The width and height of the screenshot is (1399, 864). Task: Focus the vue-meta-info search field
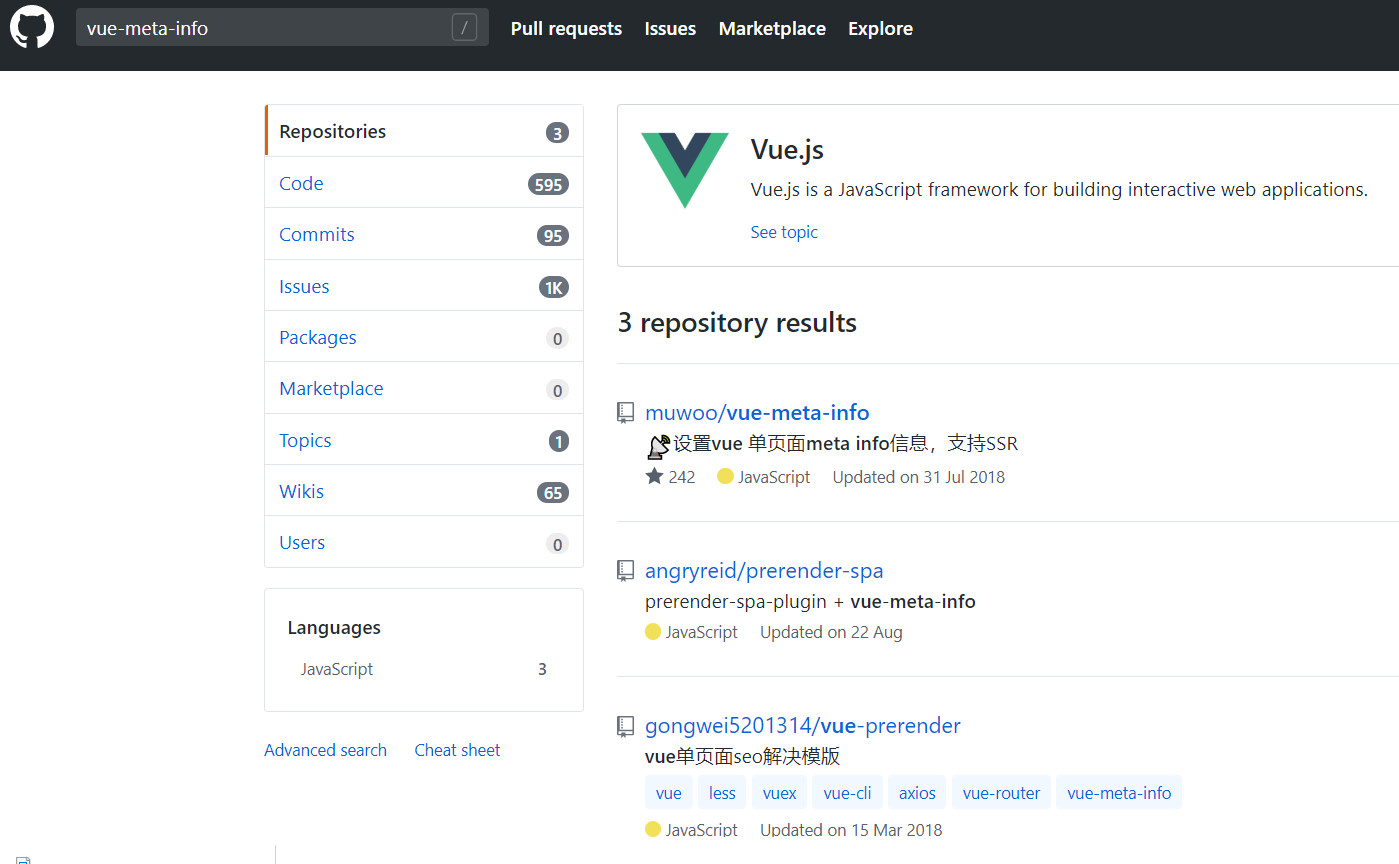282,28
